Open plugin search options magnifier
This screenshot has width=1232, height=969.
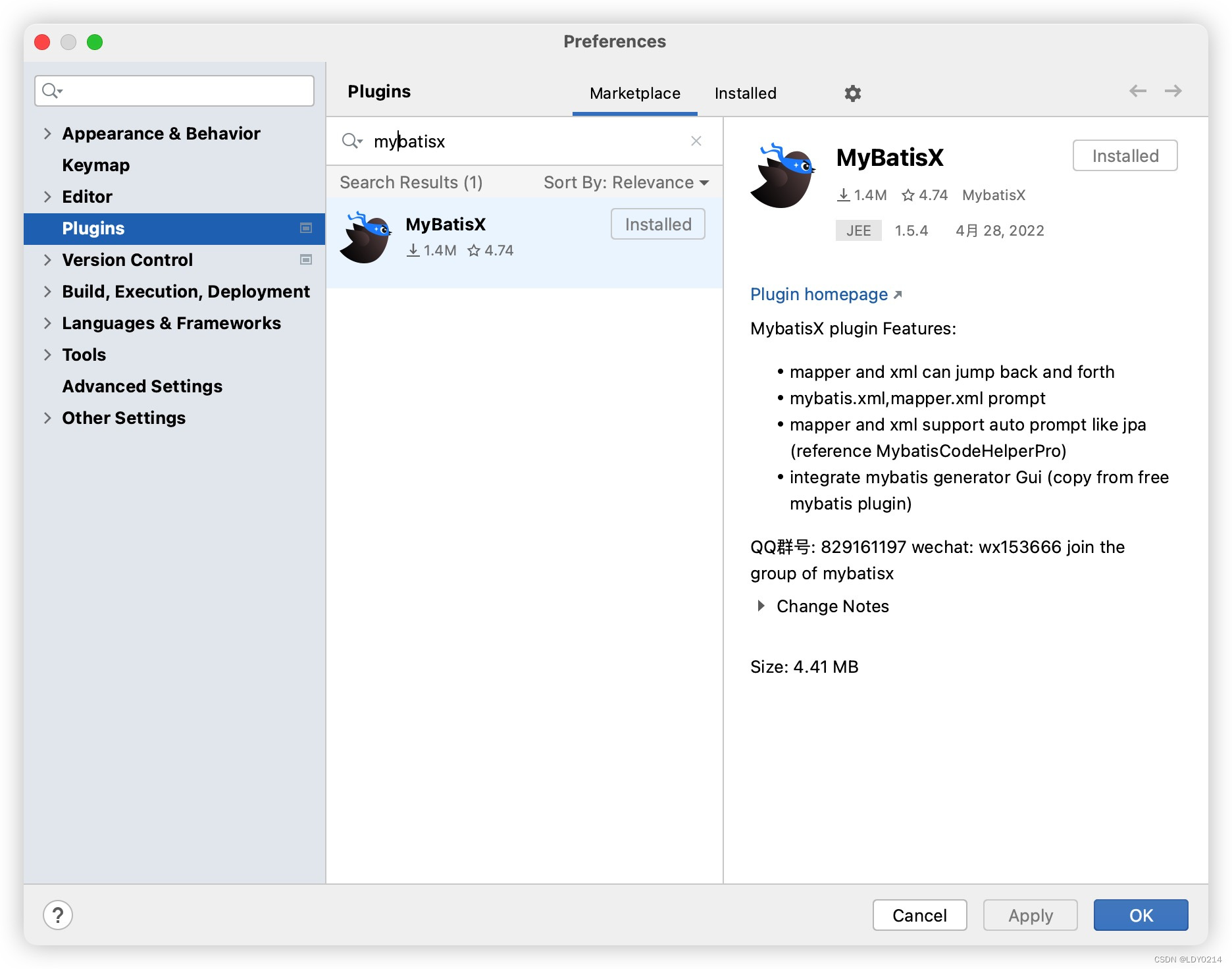(x=352, y=141)
